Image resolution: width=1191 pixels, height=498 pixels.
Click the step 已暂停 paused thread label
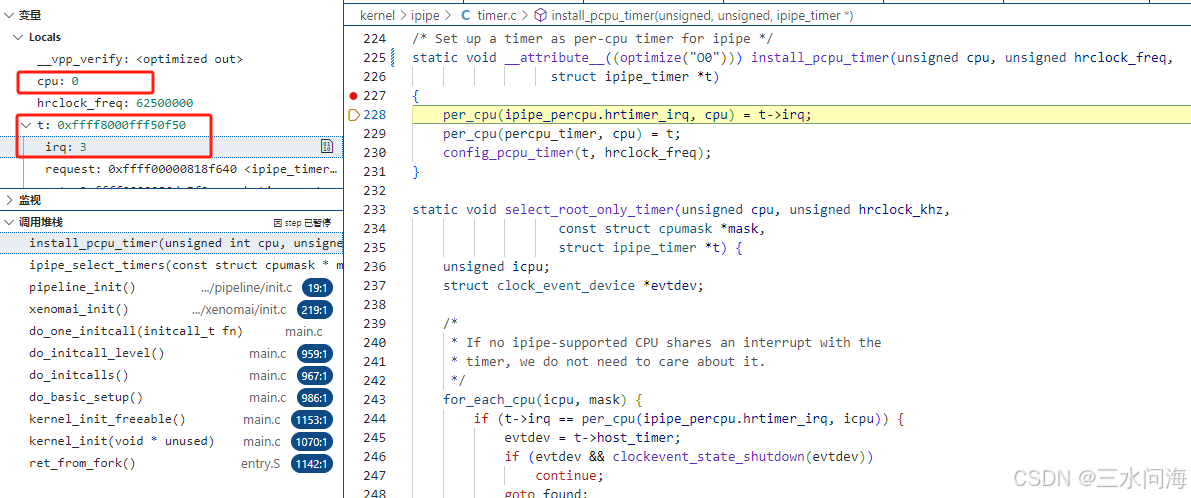(x=302, y=222)
